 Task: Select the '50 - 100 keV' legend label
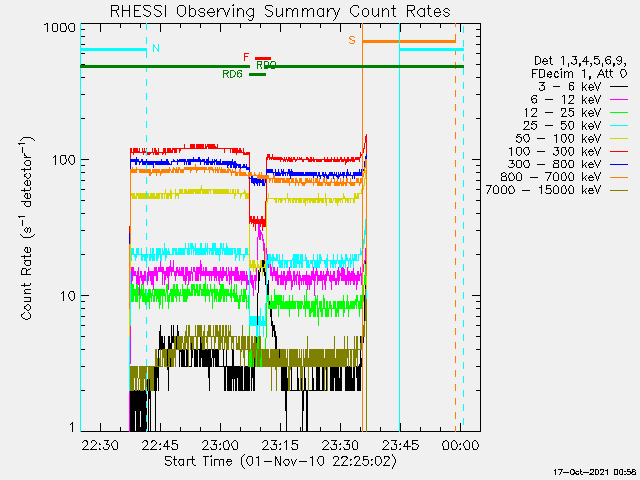(558, 138)
